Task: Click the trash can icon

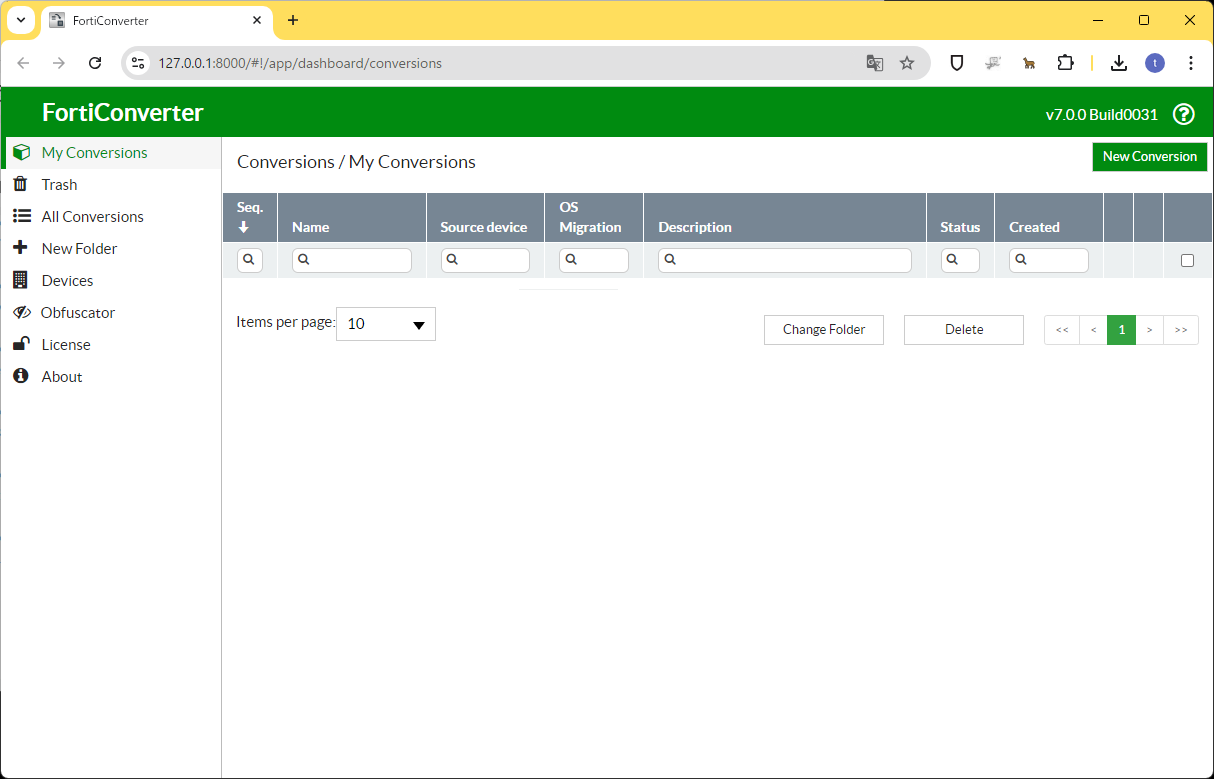Action: tap(20, 184)
